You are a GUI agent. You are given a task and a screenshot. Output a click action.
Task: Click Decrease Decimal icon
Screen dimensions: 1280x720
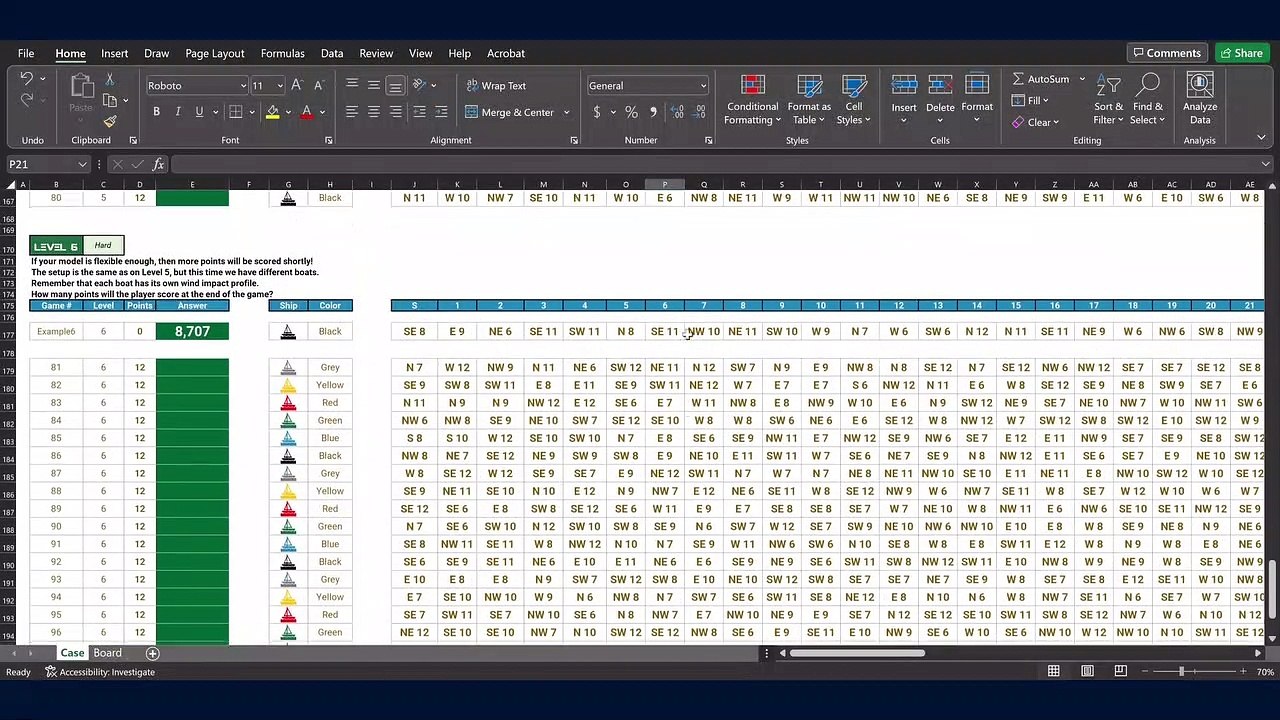(x=700, y=112)
